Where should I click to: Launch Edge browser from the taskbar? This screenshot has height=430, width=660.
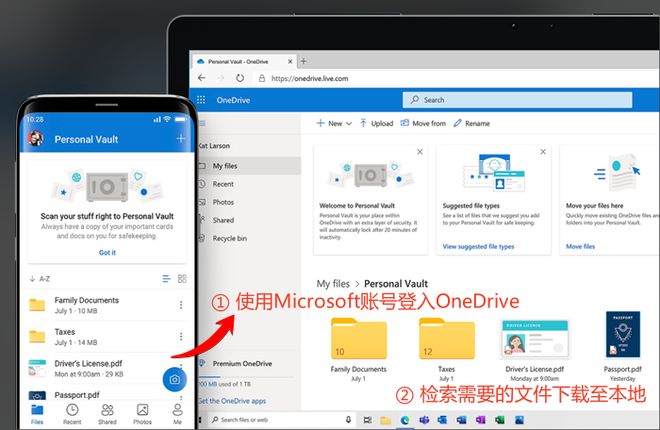click(405, 420)
